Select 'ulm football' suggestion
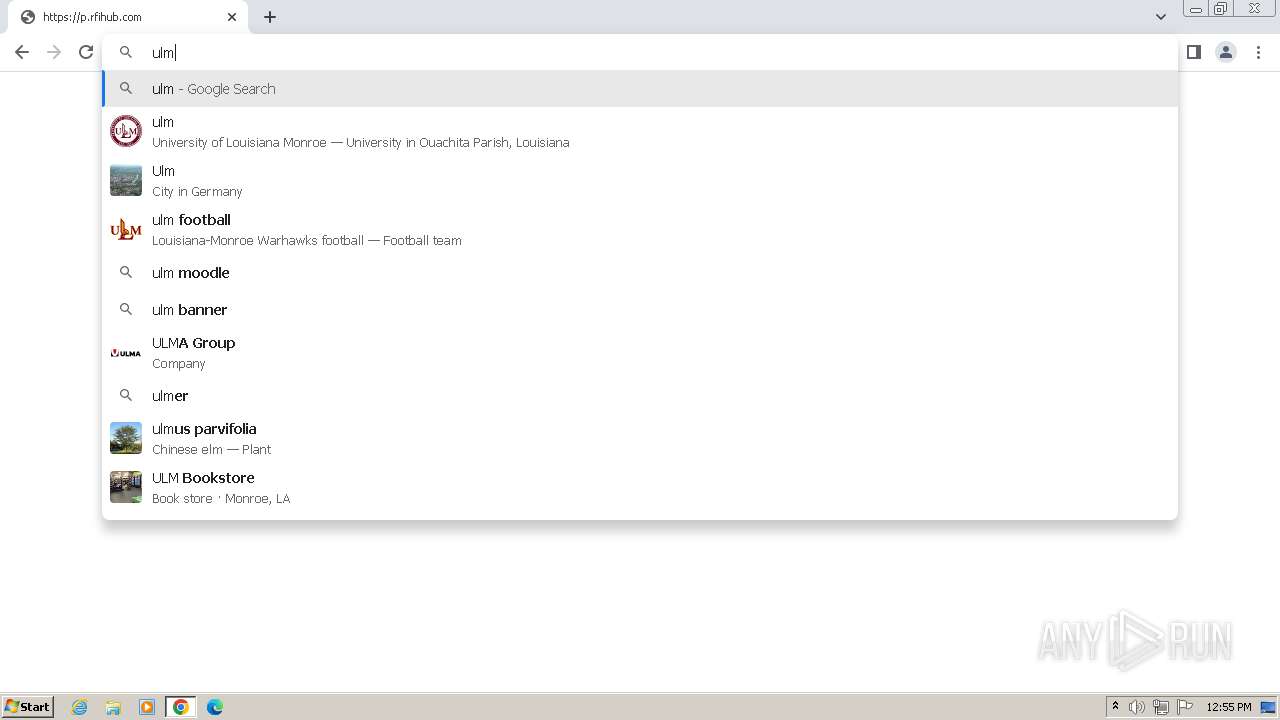The image size is (1280, 720). (x=640, y=229)
